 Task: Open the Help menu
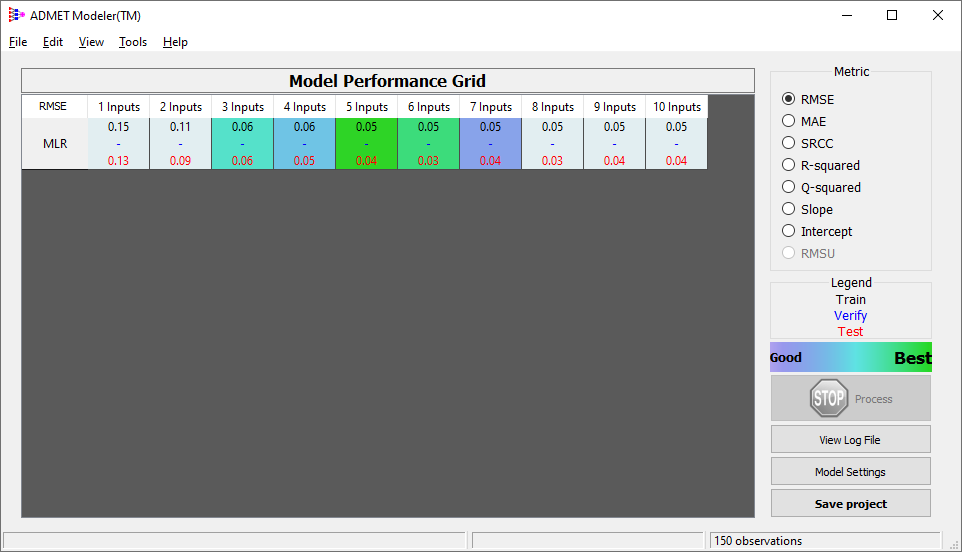coord(175,42)
